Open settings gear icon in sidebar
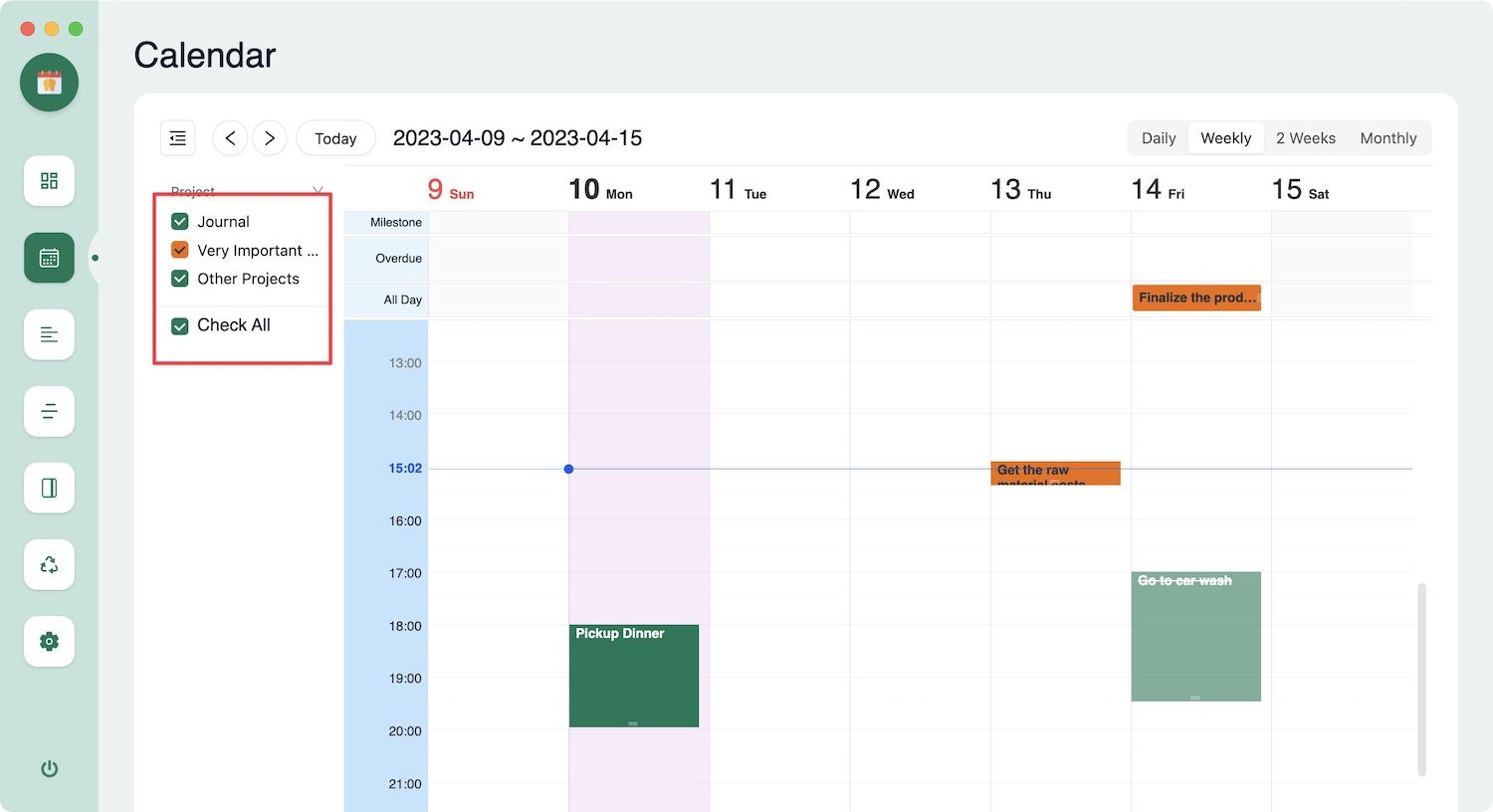The height and width of the screenshot is (812, 1493). pyautogui.click(x=49, y=641)
